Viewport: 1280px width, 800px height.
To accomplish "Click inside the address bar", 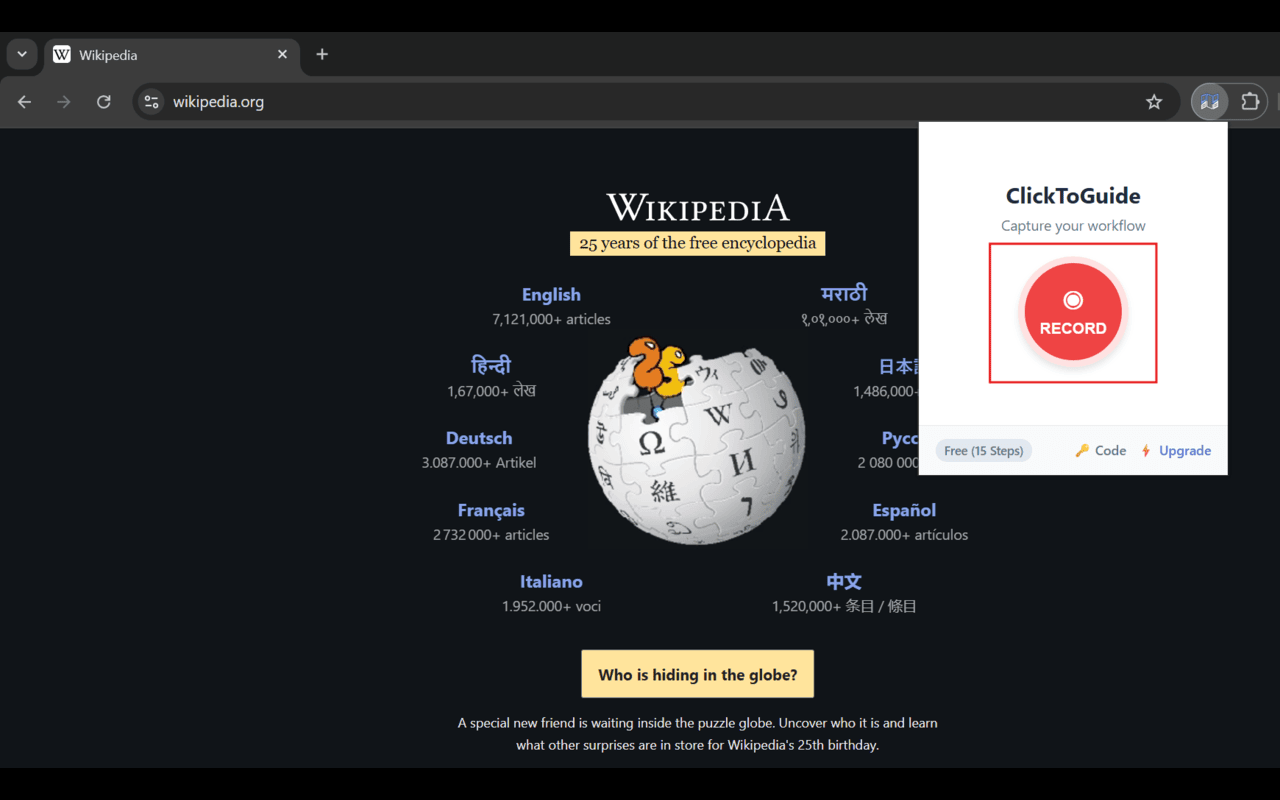I will 500,101.
